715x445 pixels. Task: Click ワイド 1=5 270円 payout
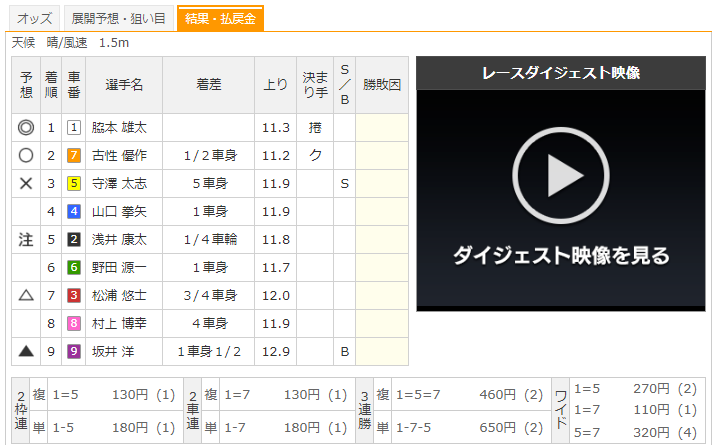[x=636, y=389]
